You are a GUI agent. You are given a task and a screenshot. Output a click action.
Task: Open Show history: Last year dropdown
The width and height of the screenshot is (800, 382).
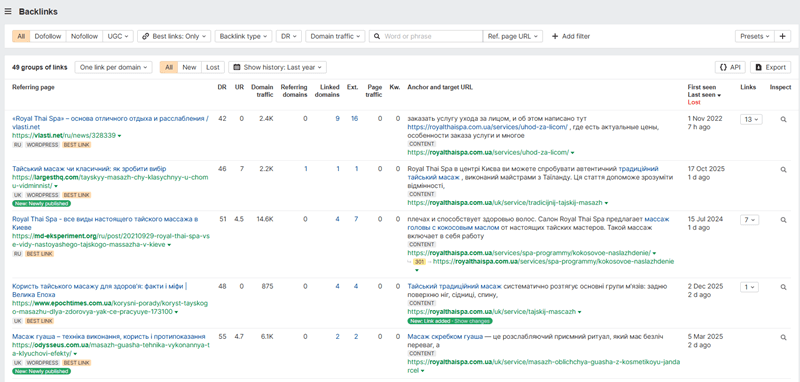[x=278, y=67]
